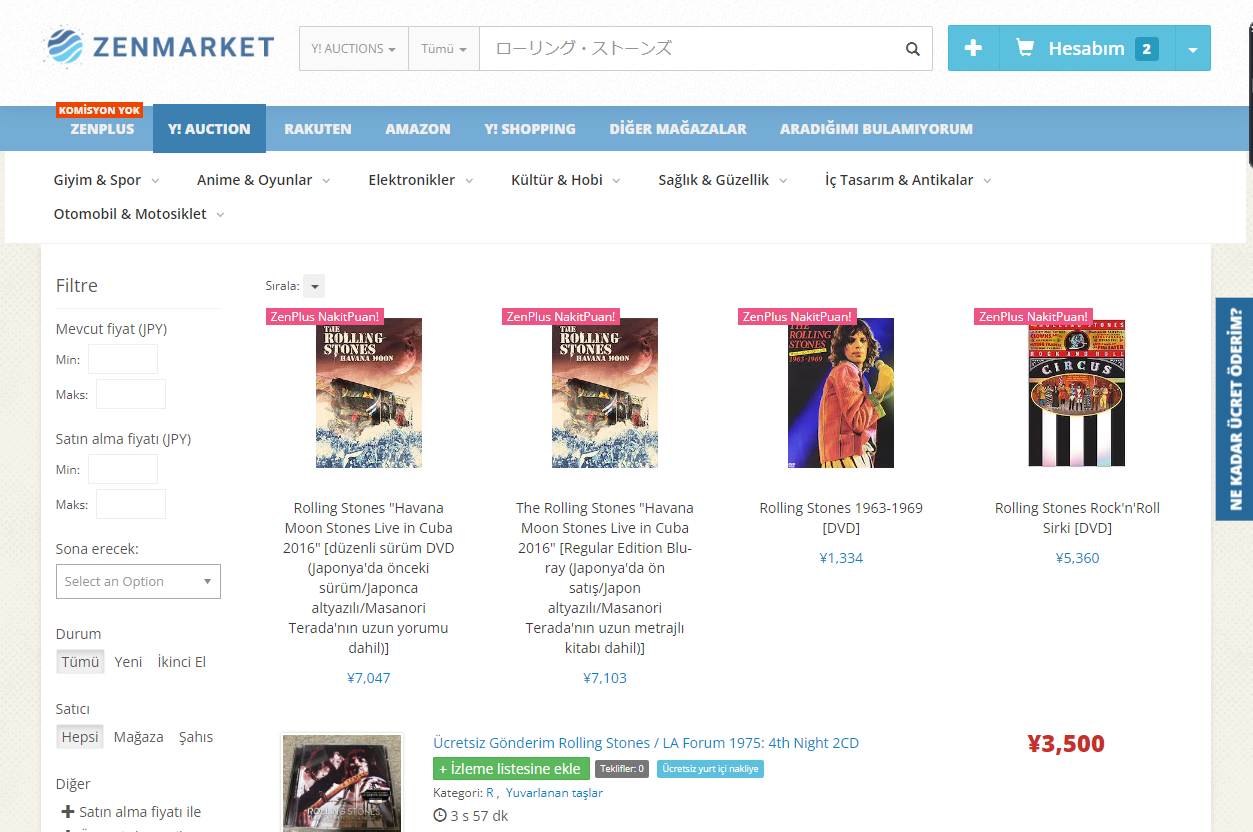Click Mevcut fiyat Min input
The height and width of the screenshot is (832, 1253).
(123, 359)
